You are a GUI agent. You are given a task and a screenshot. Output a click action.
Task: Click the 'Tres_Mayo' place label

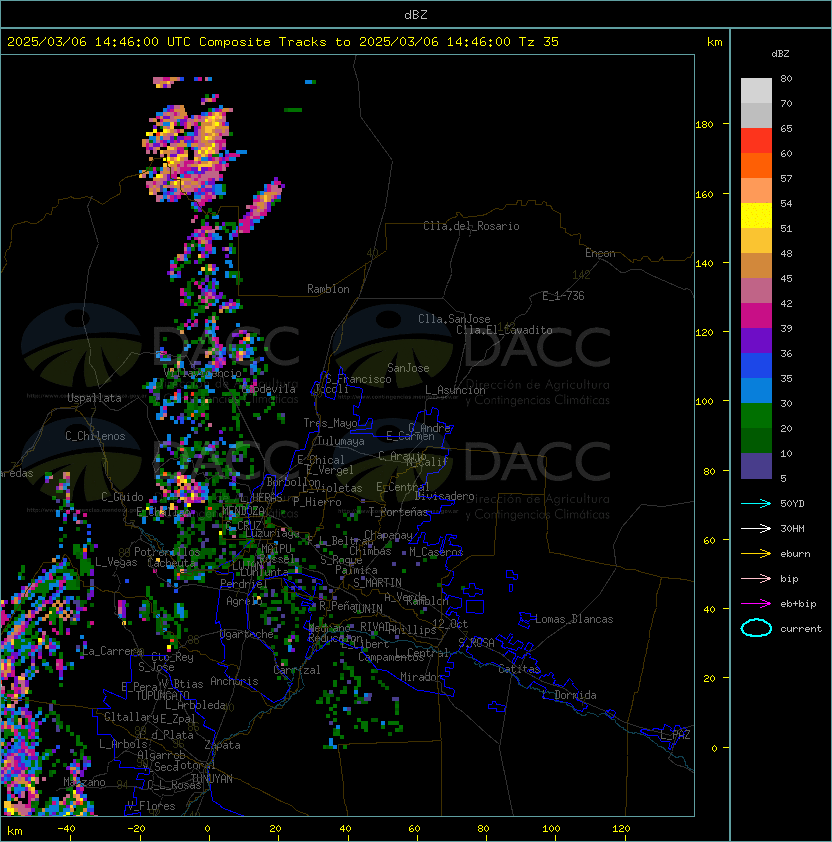[330, 423]
